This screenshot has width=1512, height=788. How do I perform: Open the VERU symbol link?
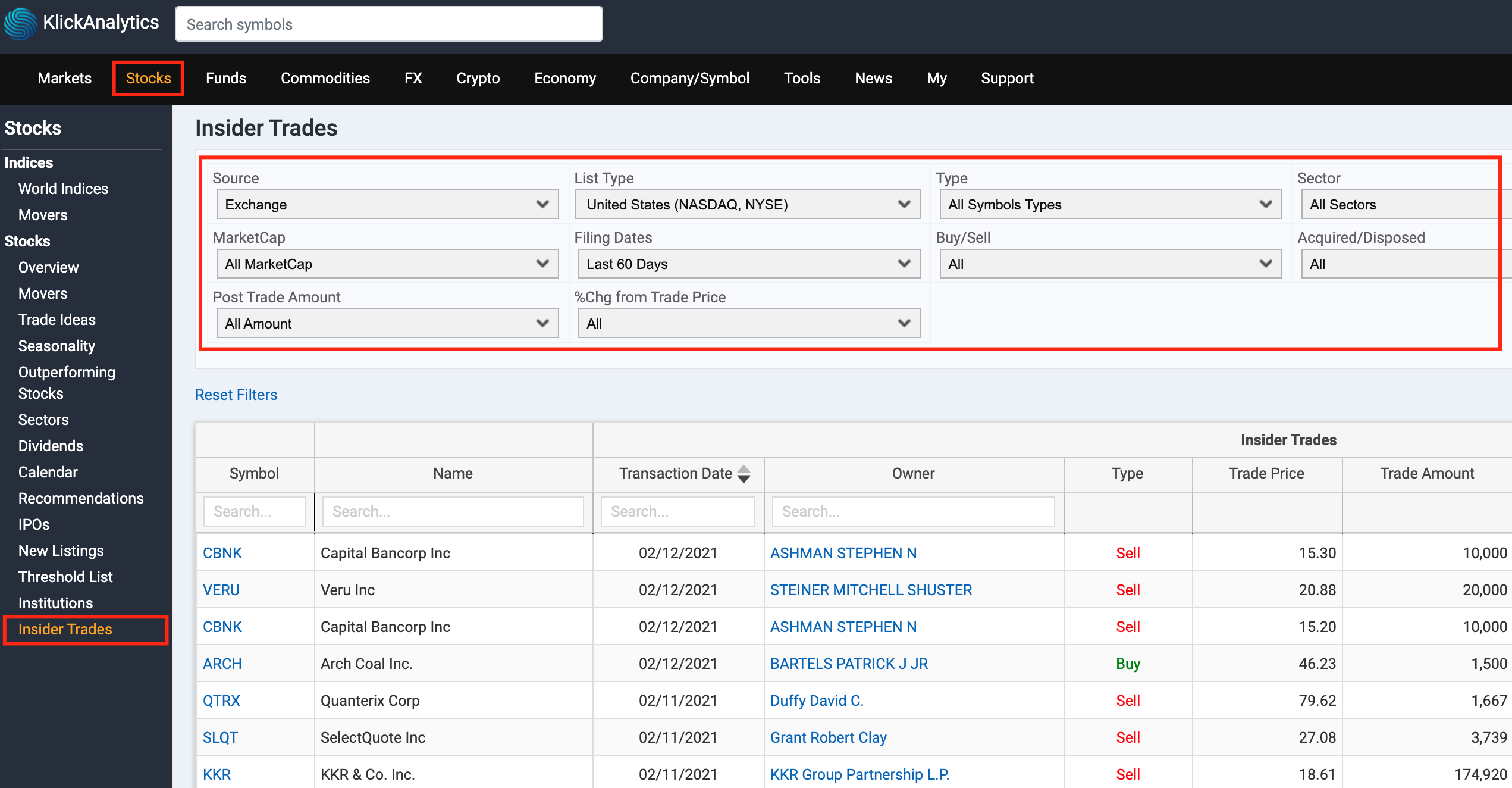(x=221, y=590)
